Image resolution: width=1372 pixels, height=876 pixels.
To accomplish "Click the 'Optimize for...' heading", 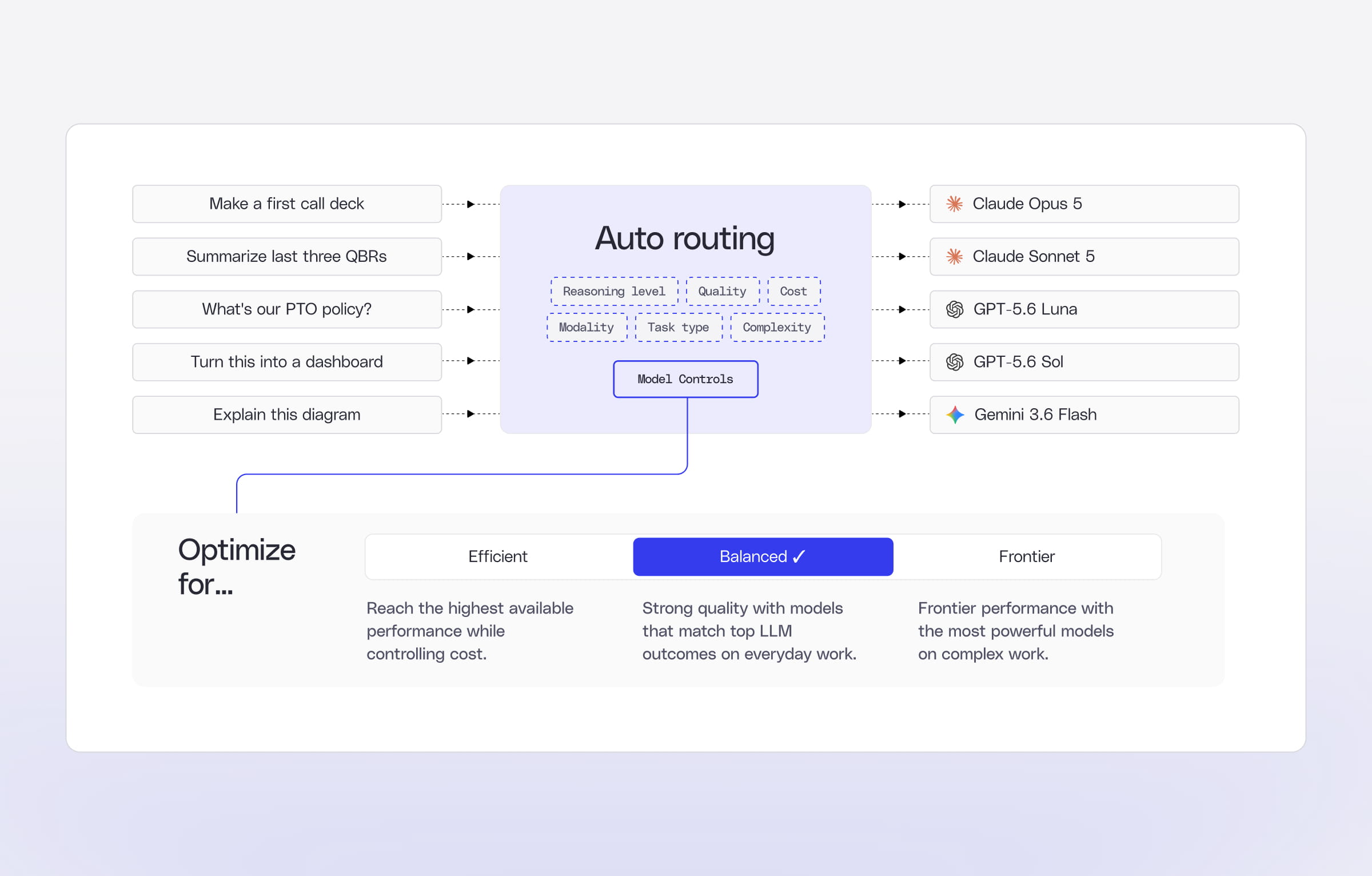I will pyautogui.click(x=237, y=567).
